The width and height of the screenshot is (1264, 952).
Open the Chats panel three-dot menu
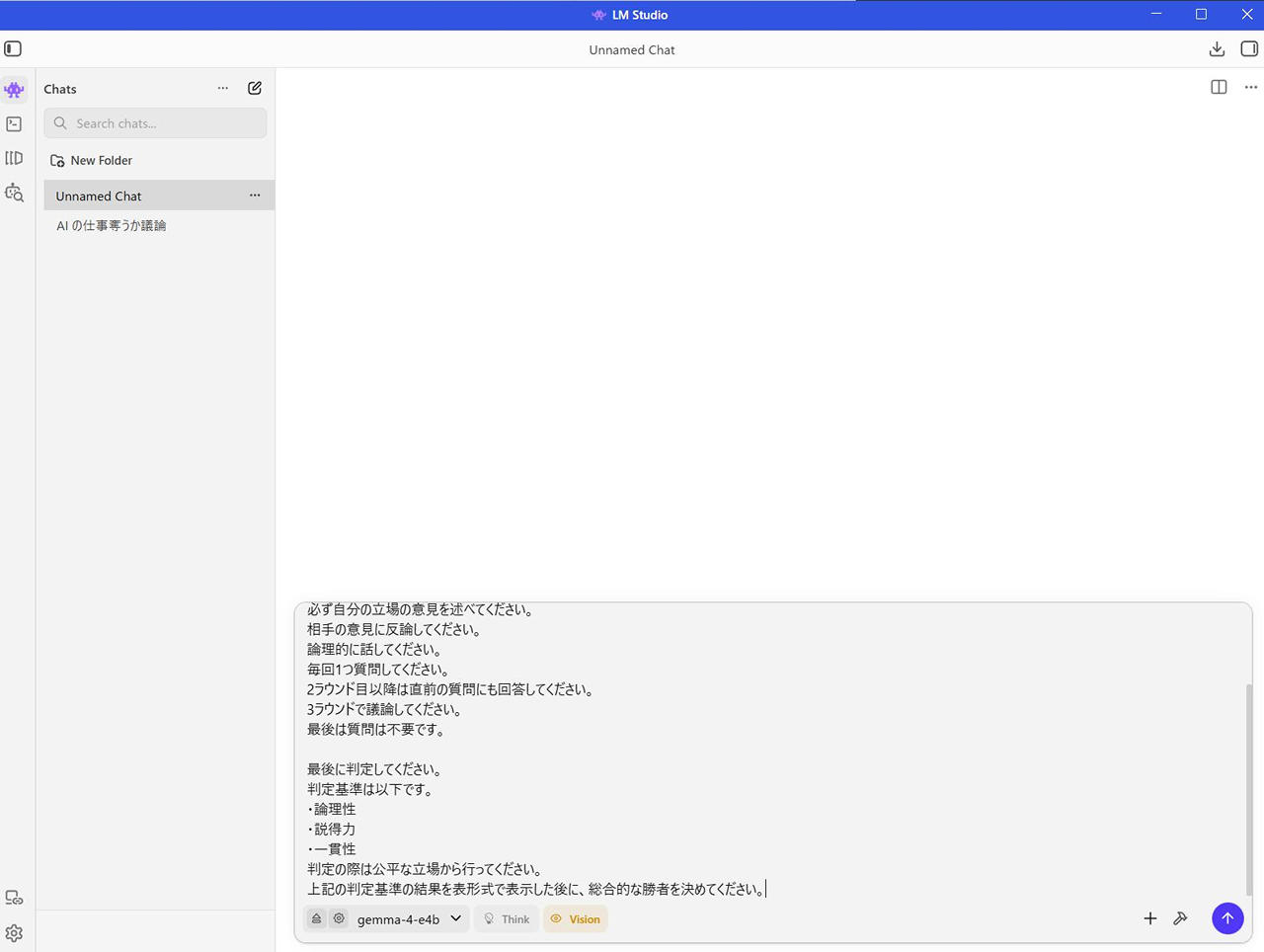223,88
